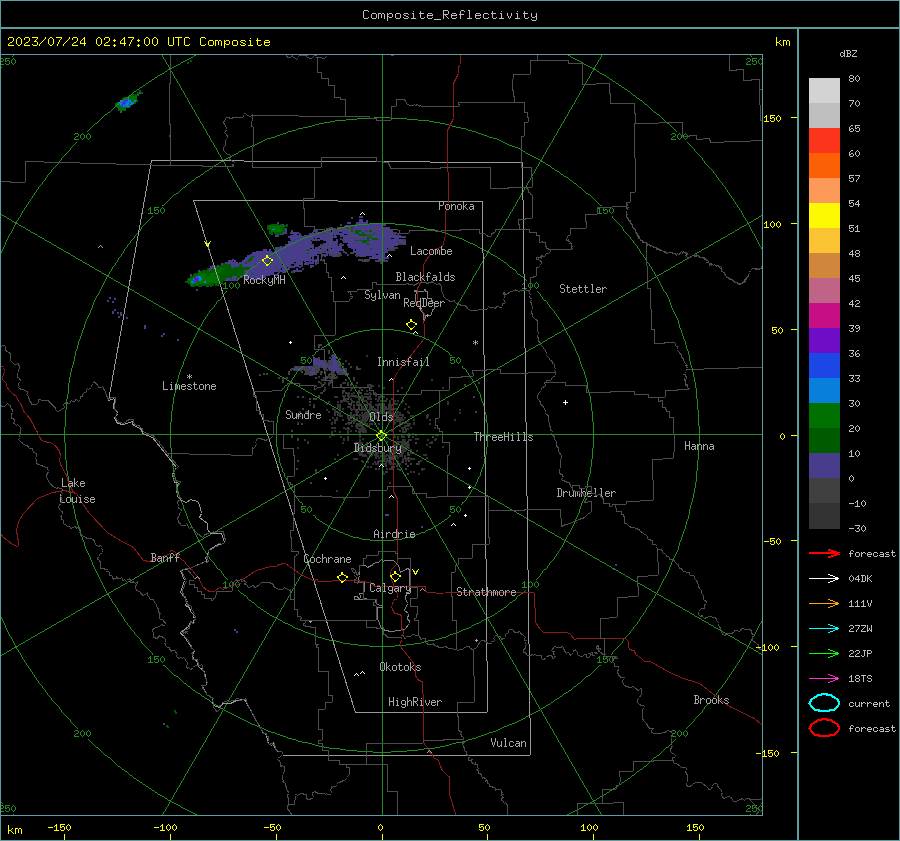900x841 pixels.
Task: Click the red forecast ellipse icon
Action: pyautogui.click(x=824, y=727)
